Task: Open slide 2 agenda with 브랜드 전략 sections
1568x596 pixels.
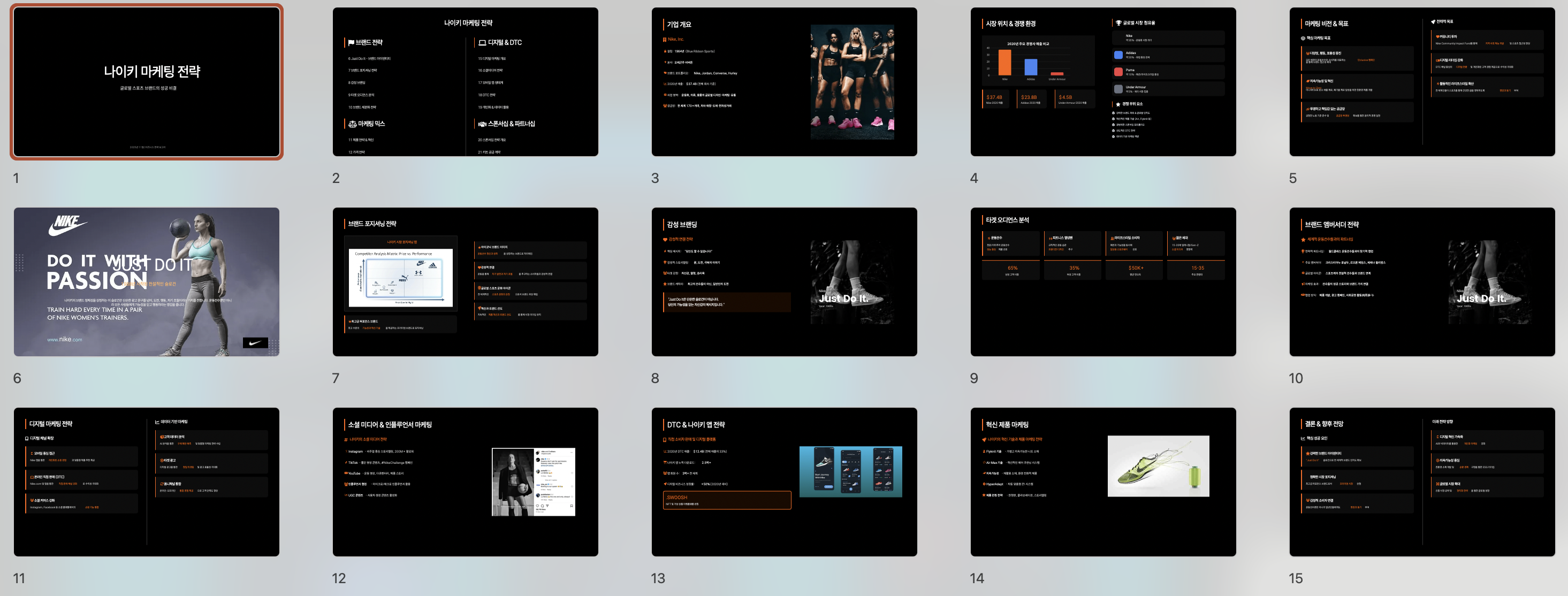Action: point(465,81)
